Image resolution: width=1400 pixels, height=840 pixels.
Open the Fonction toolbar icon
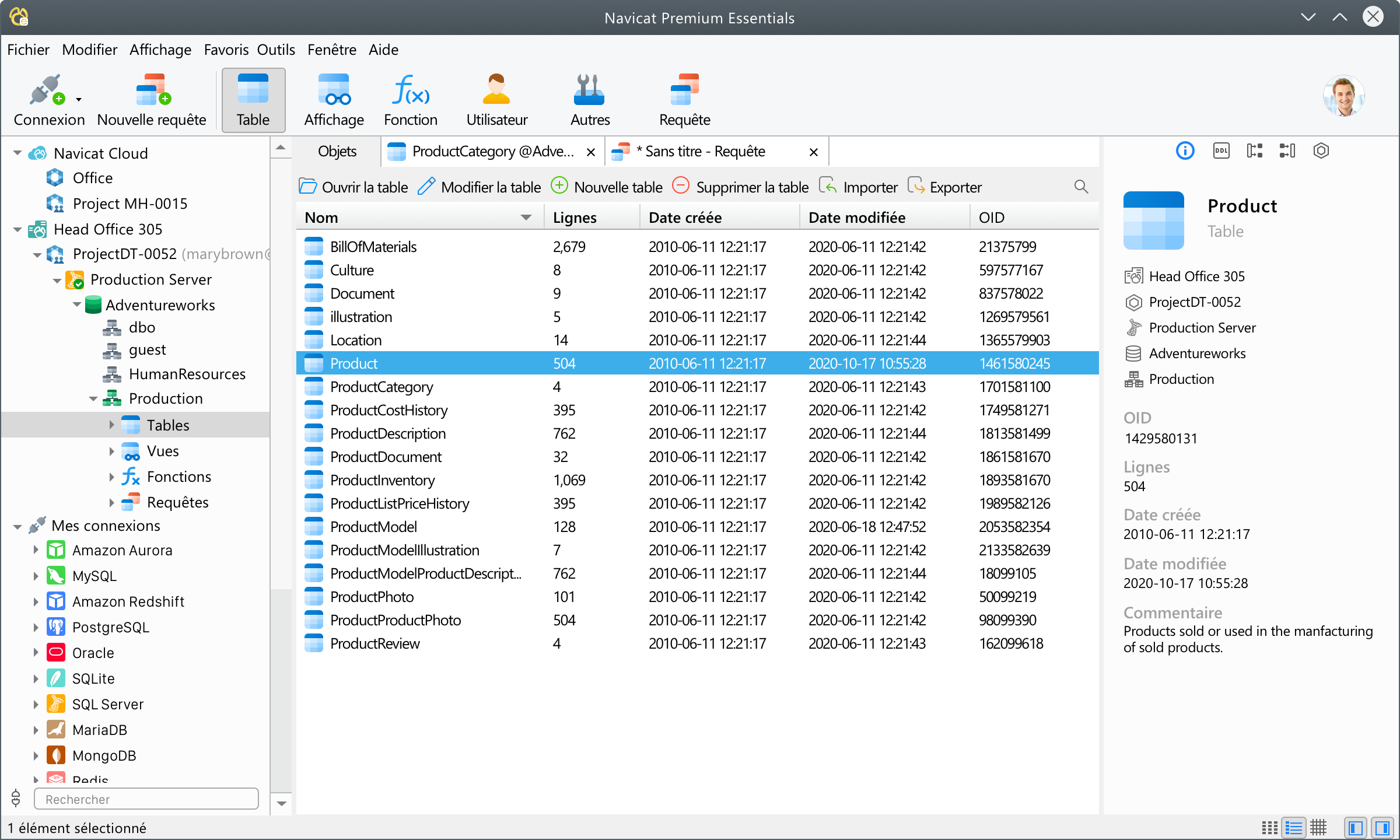(x=410, y=90)
